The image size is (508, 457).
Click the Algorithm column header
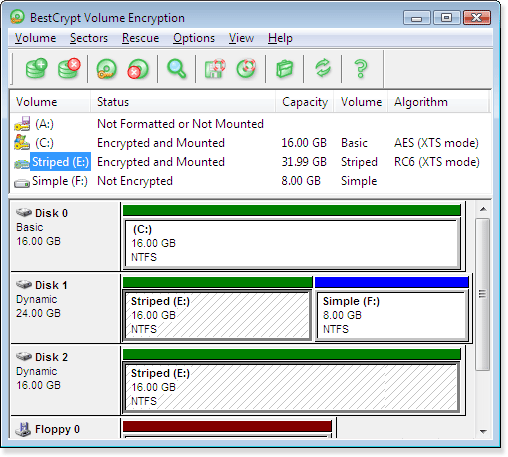[438, 102]
